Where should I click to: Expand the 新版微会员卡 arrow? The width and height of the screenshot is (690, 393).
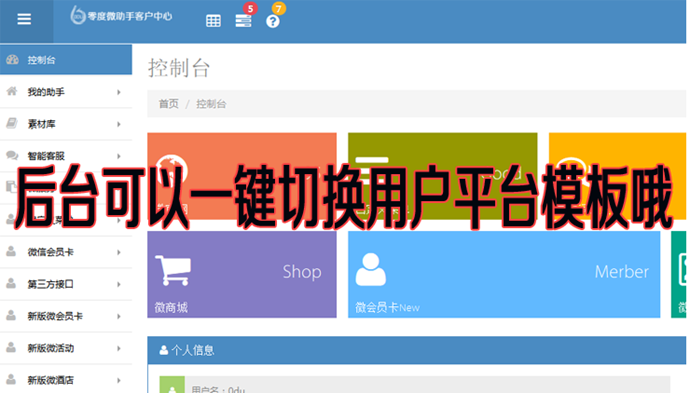119,316
